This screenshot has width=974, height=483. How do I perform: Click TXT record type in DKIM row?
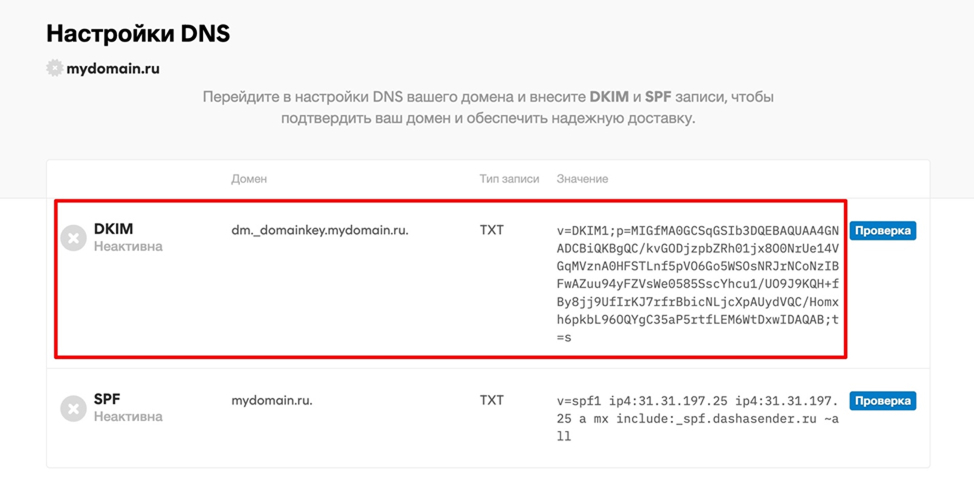(491, 230)
